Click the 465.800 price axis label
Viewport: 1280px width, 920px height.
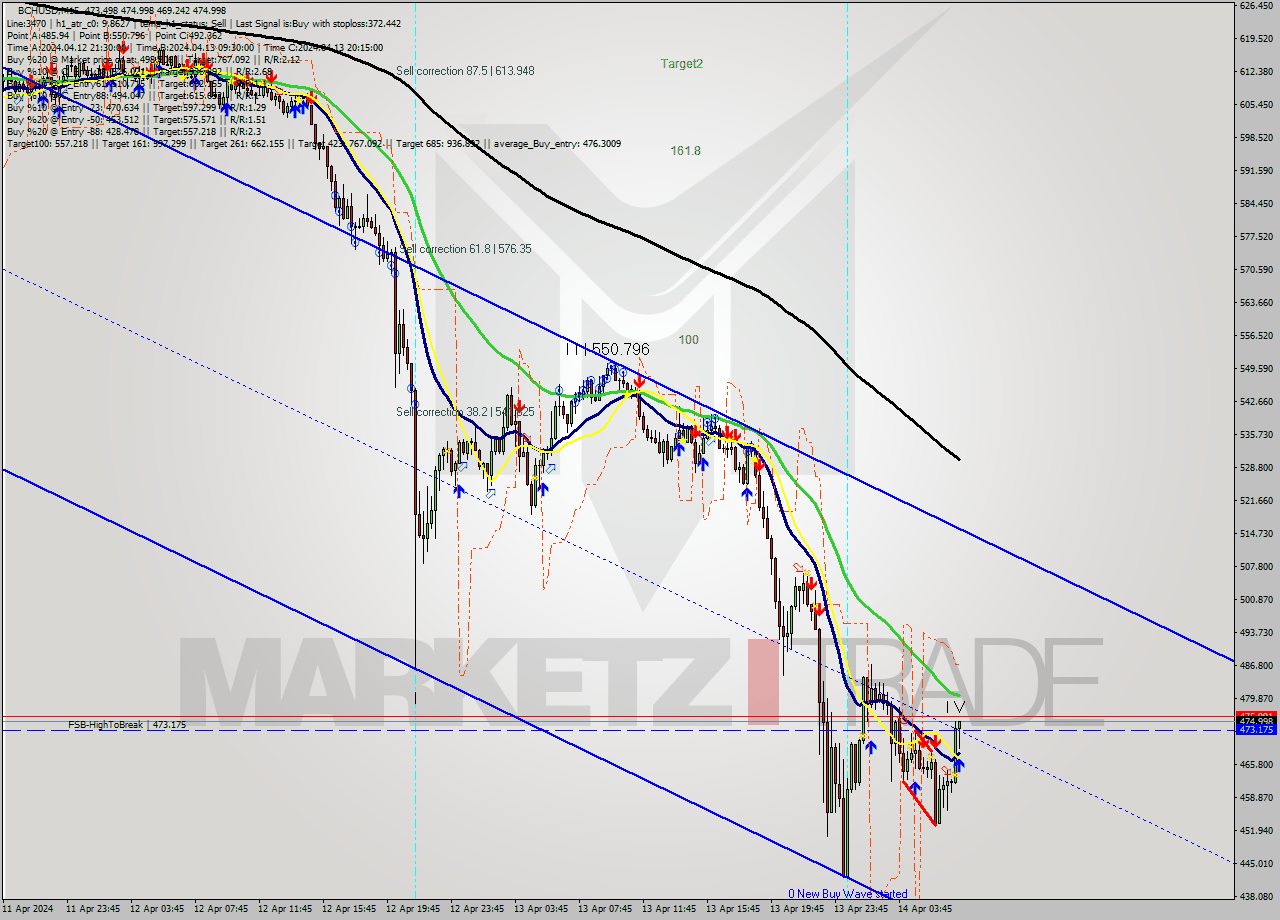pos(1256,765)
